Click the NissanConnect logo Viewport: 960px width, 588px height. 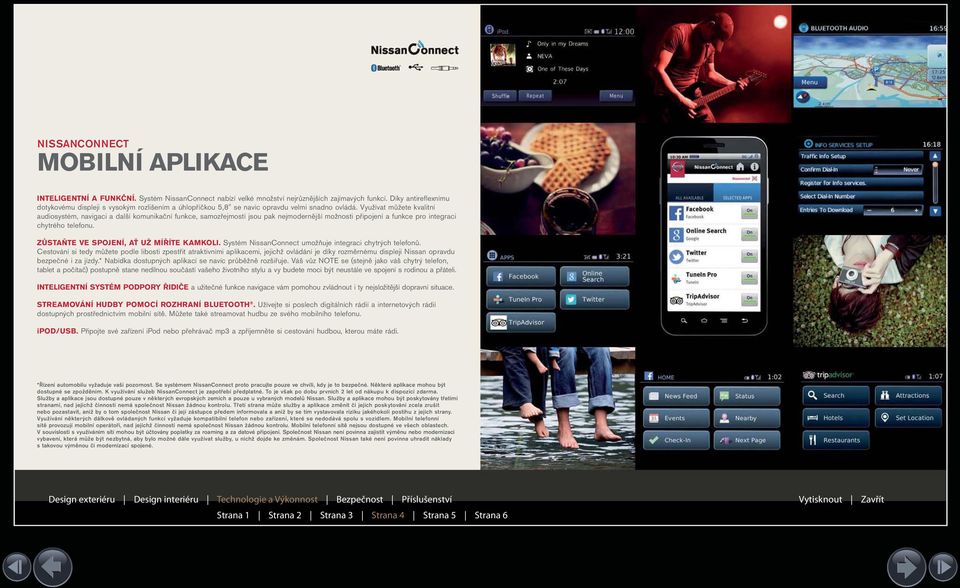click(414, 49)
